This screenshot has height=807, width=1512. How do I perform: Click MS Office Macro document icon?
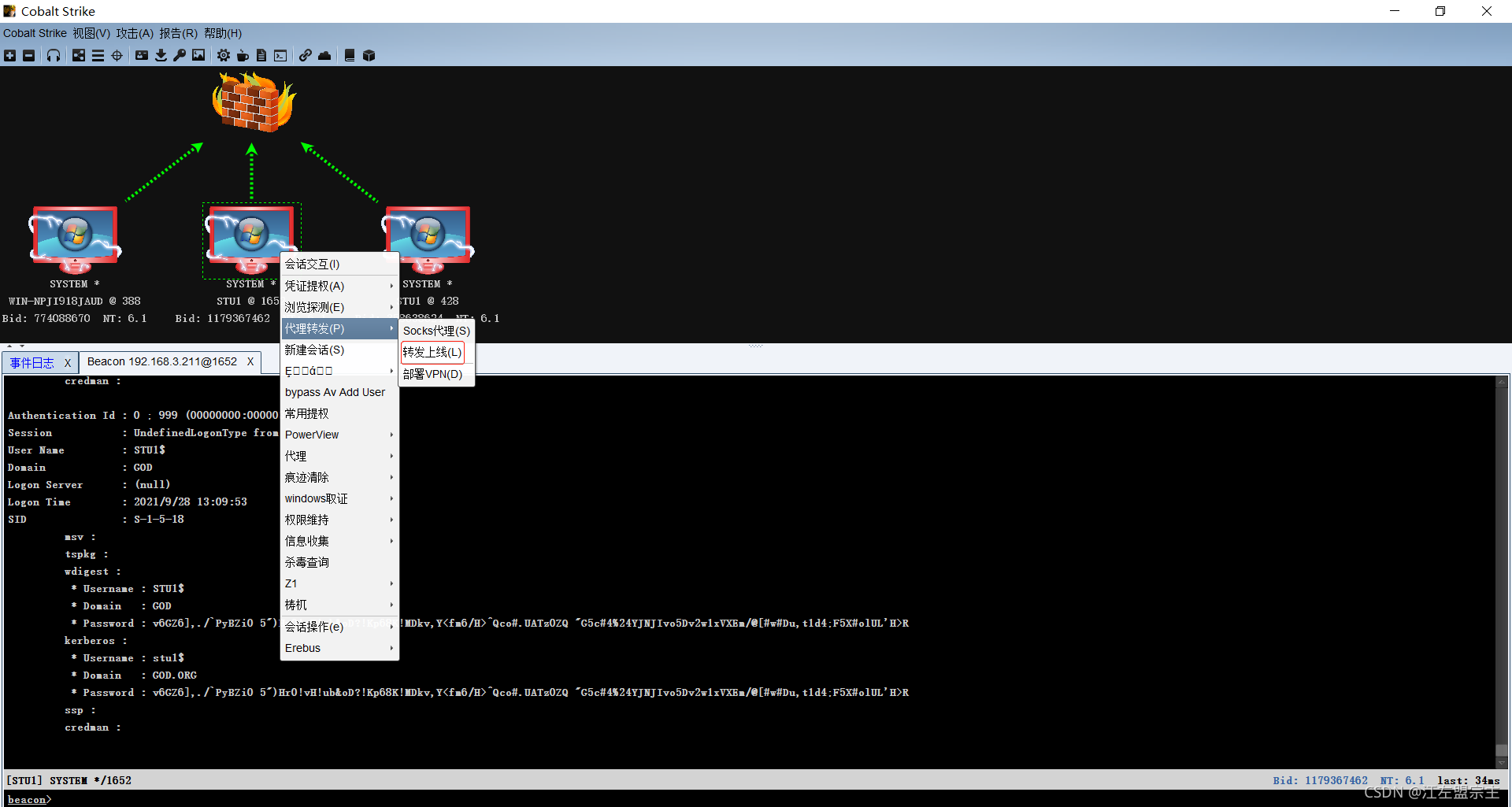[x=261, y=55]
